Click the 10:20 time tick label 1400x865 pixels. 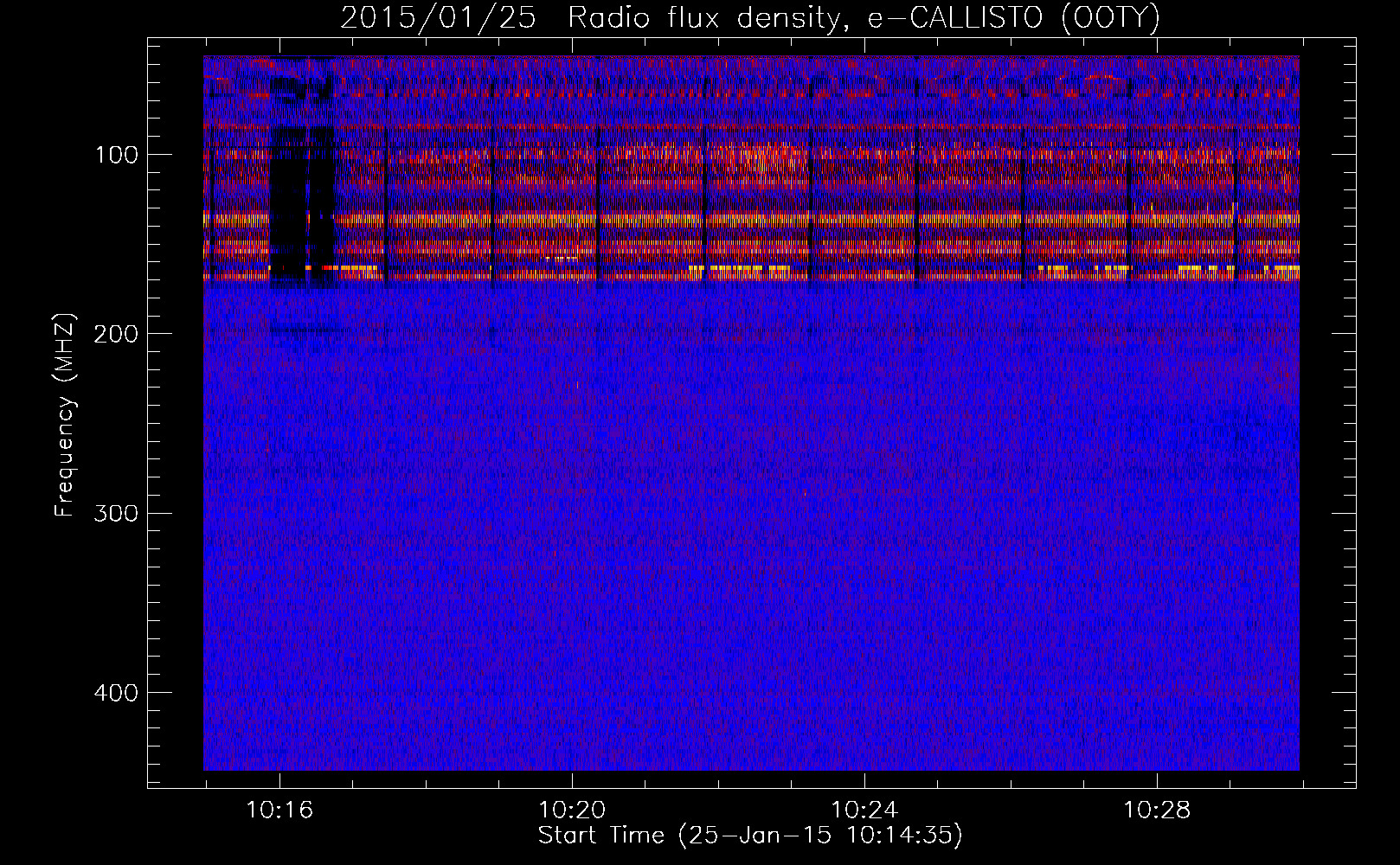[572, 811]
